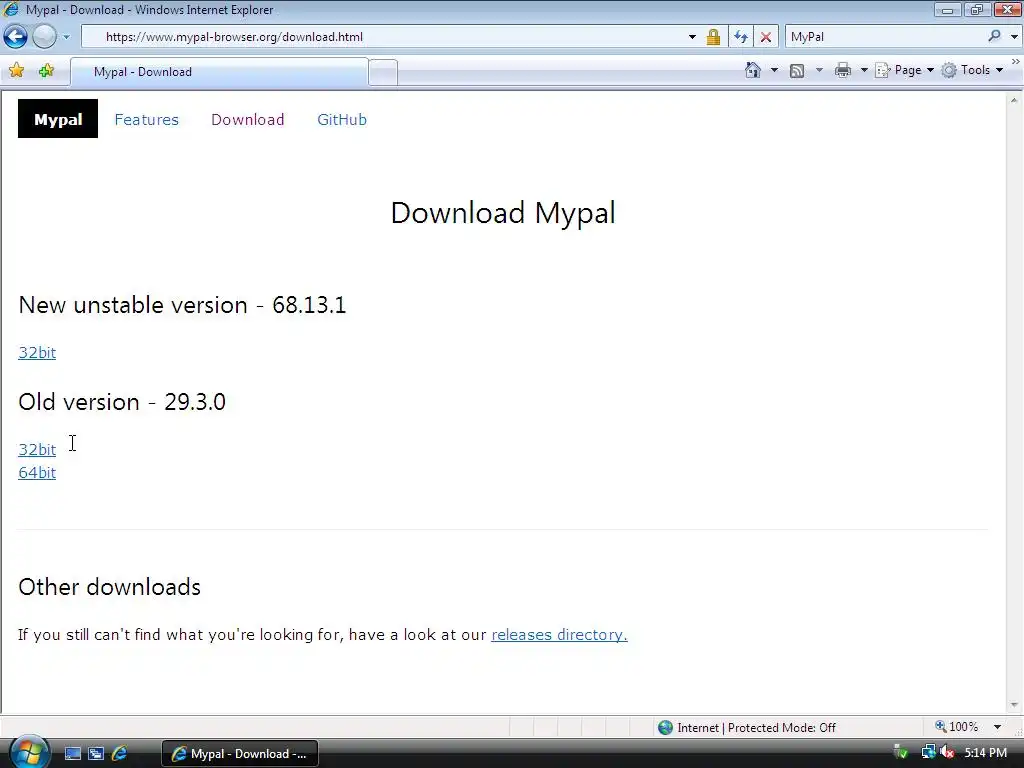Expand the Home button dropdown arrow
This screenshot has width=1024, height=768.
[x=775, y=70]
